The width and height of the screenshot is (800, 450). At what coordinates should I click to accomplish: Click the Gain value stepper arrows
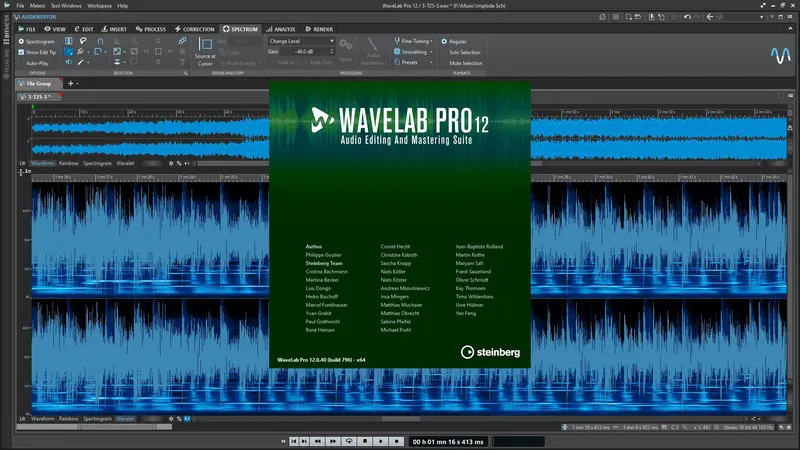pyautogui.click(x=332, y=52)
